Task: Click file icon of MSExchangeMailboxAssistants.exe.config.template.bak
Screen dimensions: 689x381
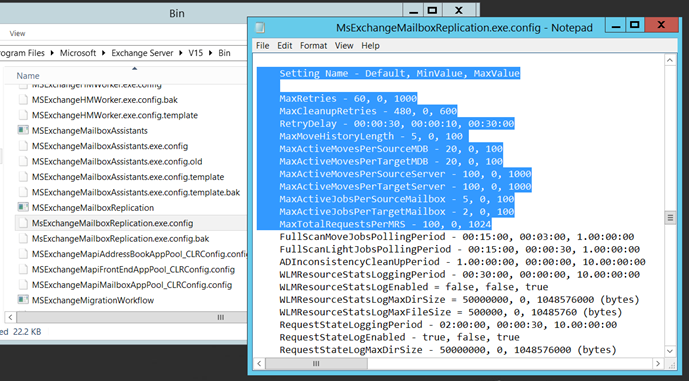Action: (23, 192)
